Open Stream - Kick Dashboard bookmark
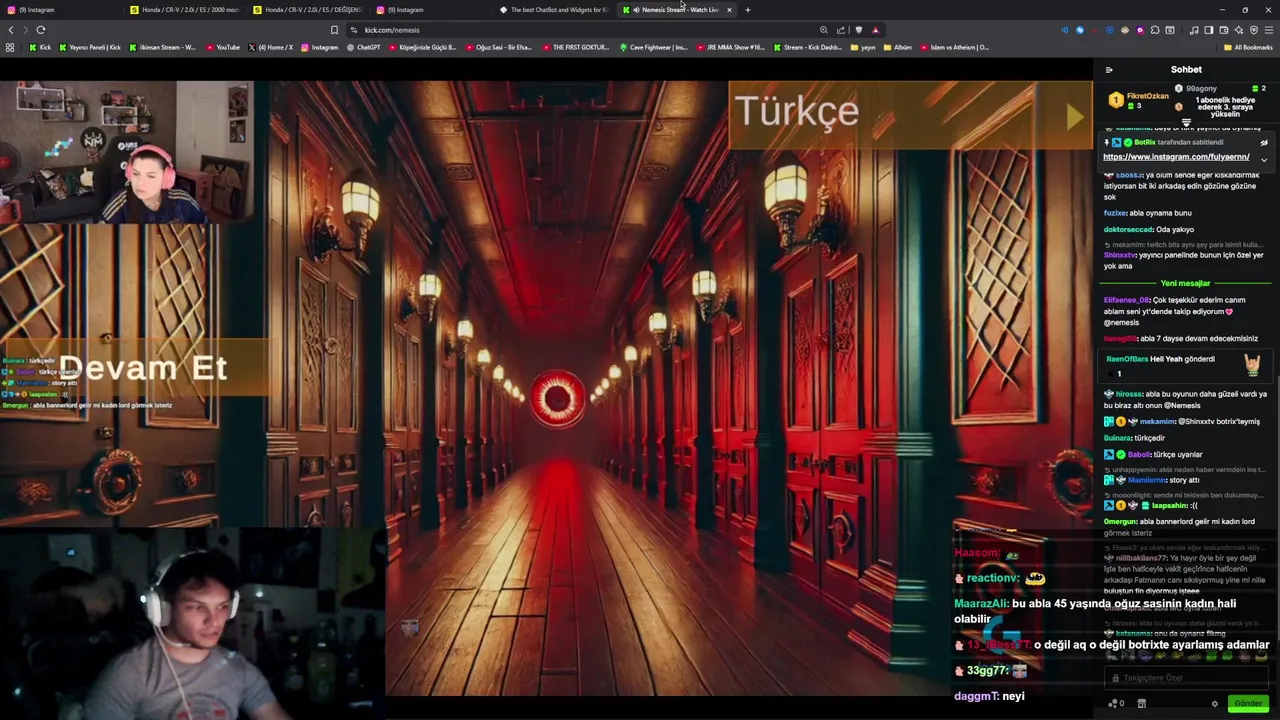The image size is (1280, 720). pyautogui.click(x=807, y=47)
